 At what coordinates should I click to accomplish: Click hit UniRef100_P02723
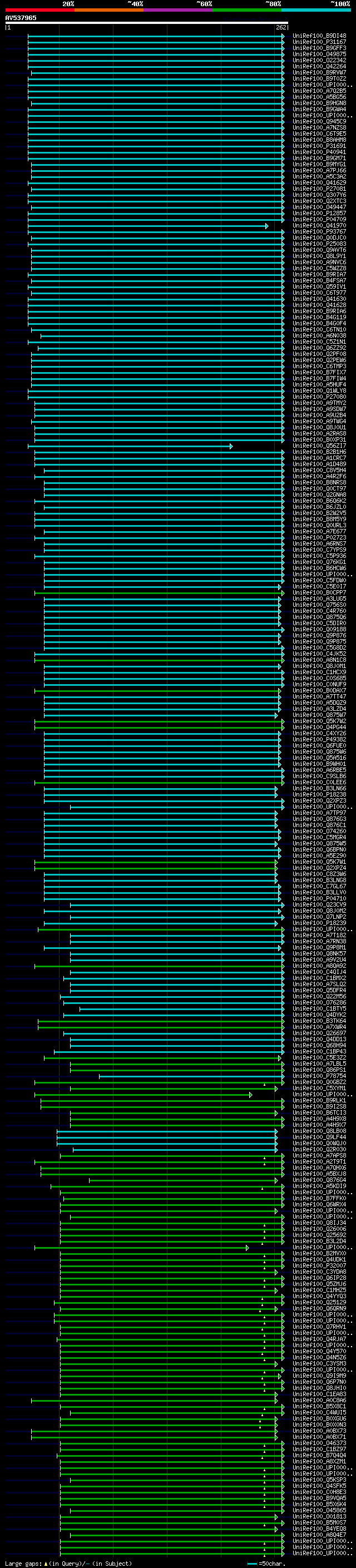coord(319,537)
